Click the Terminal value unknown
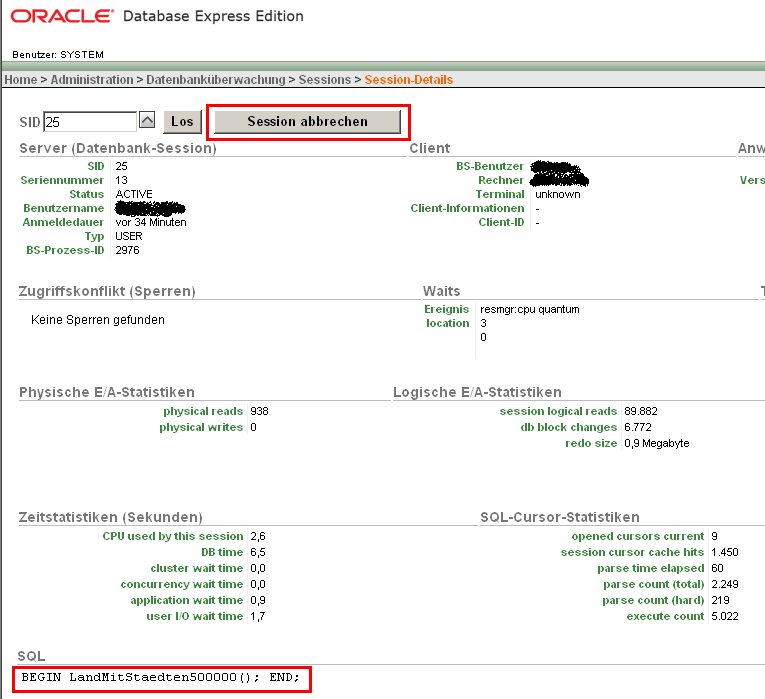The image size is (765, 699). click(558, 194)
